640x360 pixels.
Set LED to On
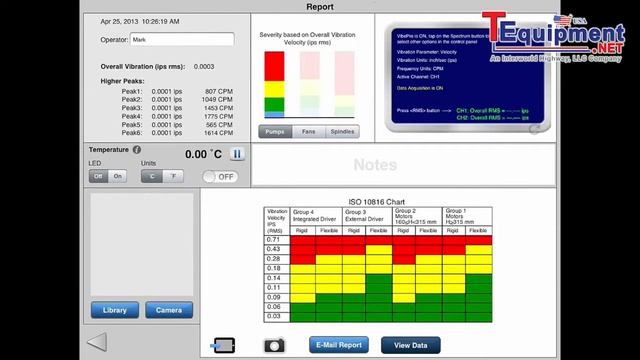pyautogui.click(x=118, y=176)
